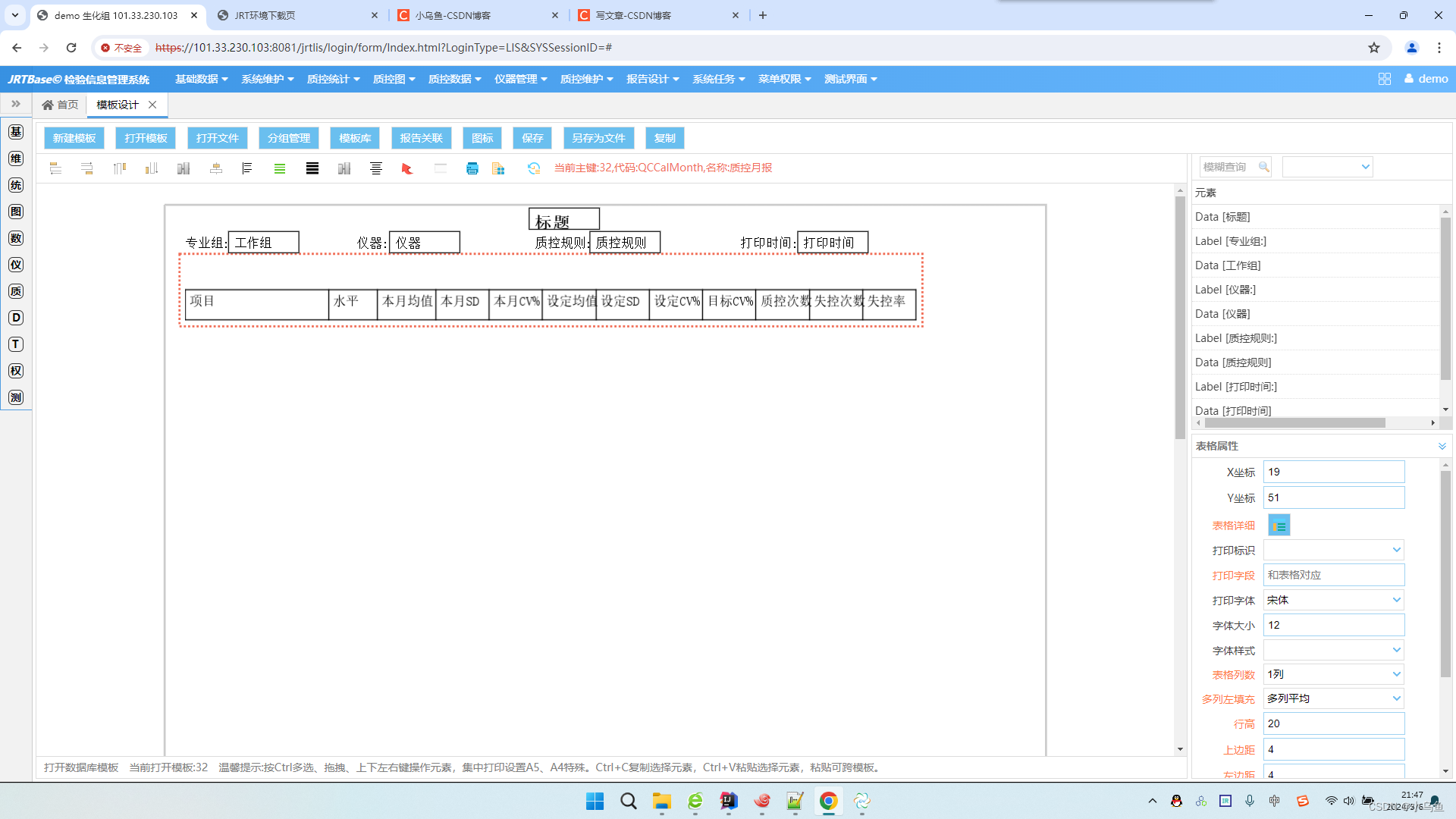Click the 分组管理 button

point(289,138)
